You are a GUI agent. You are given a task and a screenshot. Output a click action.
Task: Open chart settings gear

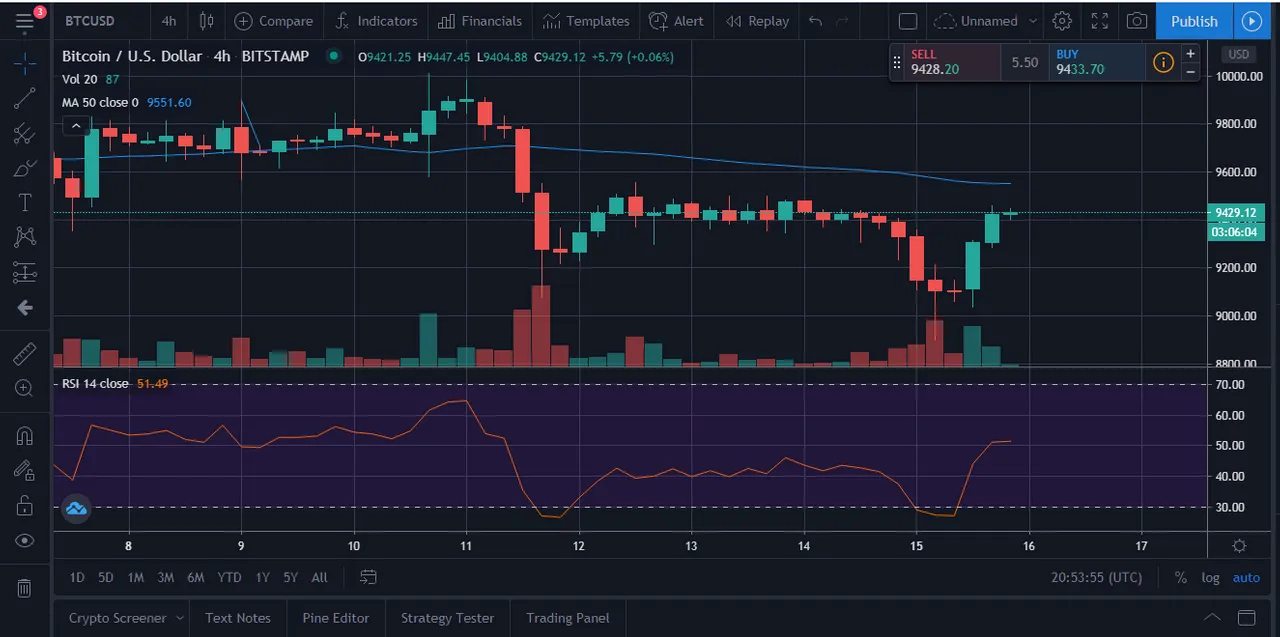pyautogui.click(x=1062, y=21)
